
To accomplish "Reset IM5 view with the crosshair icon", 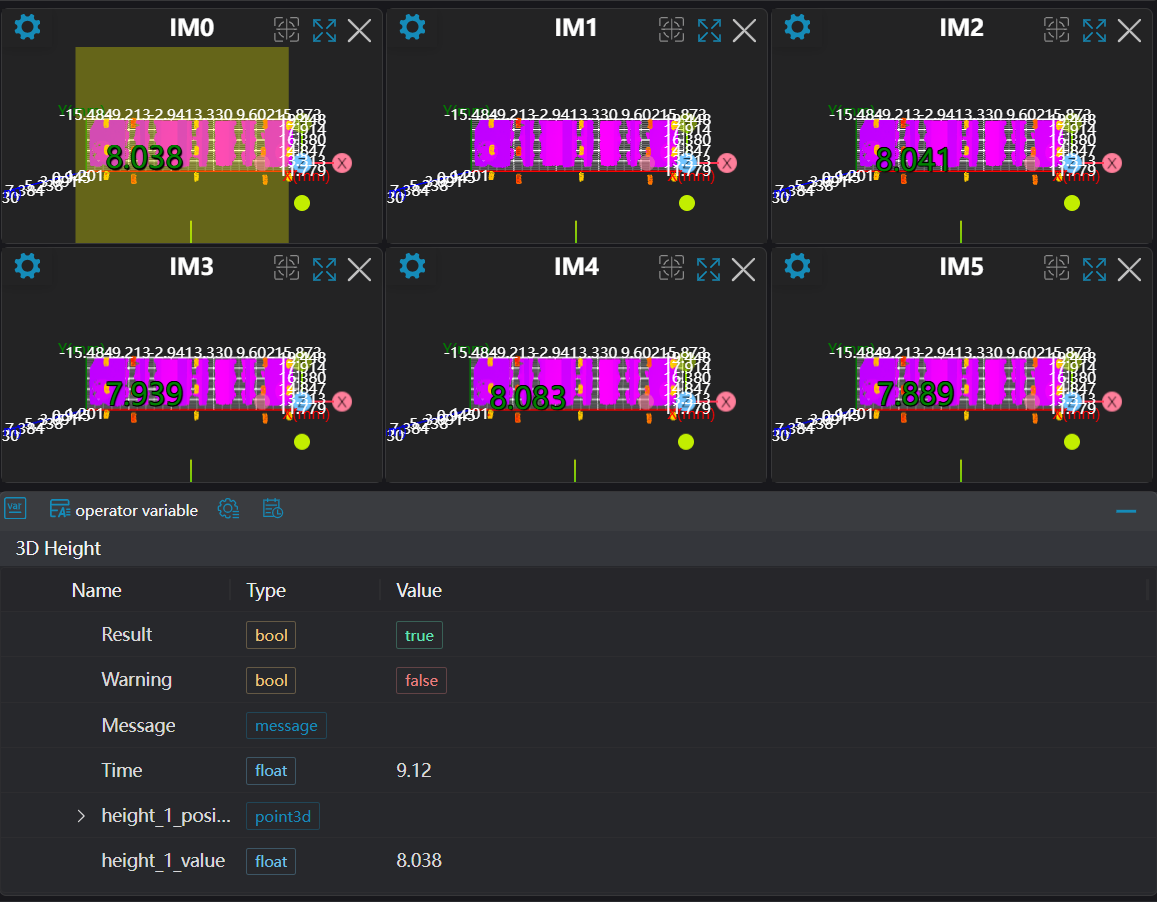I will (1056, 269).
